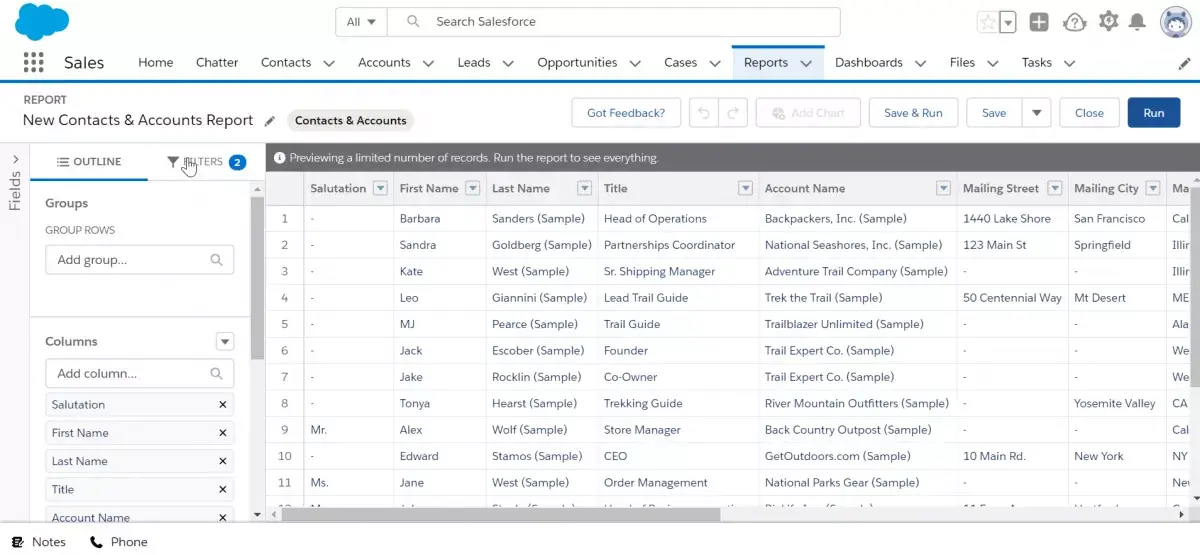Remove the Title column with X

point(223,489)
